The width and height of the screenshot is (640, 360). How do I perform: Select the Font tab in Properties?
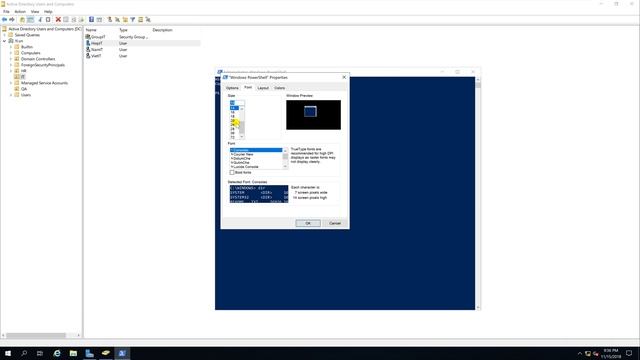tap(248, 87)
